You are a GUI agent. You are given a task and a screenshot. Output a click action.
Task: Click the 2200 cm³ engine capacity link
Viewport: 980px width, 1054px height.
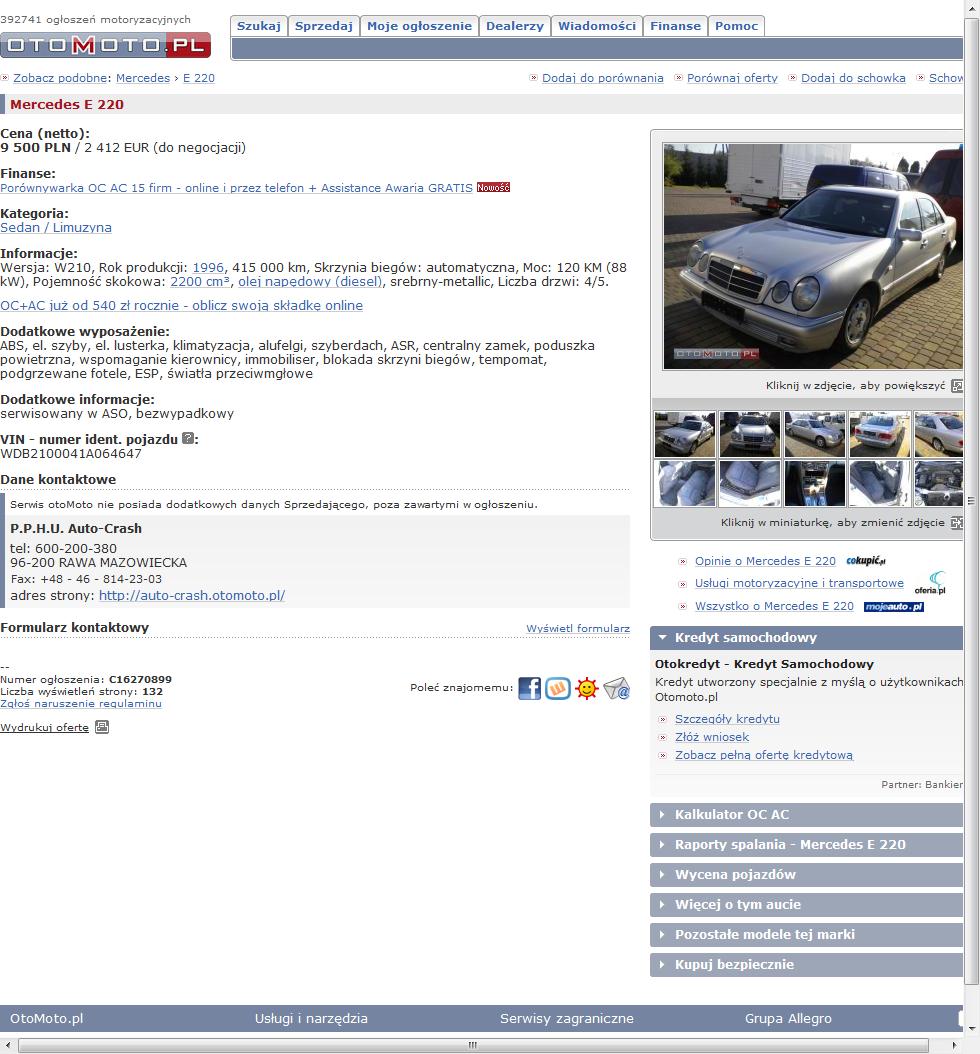[x=200, y=282]
